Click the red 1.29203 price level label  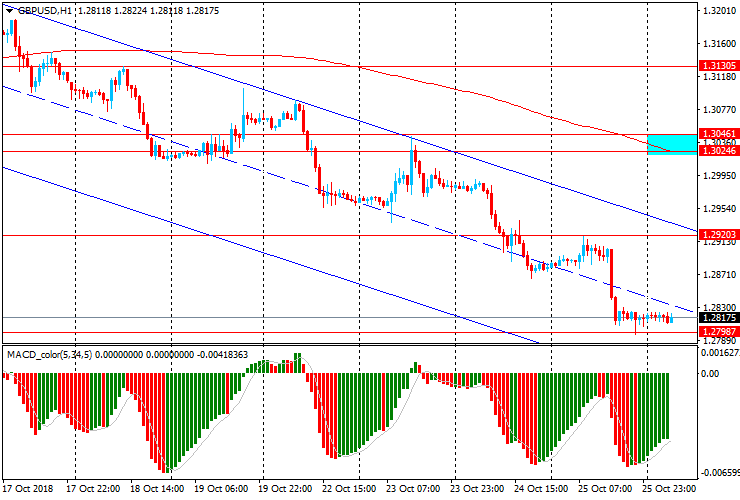pyautogui.click(x=719, y=234)
